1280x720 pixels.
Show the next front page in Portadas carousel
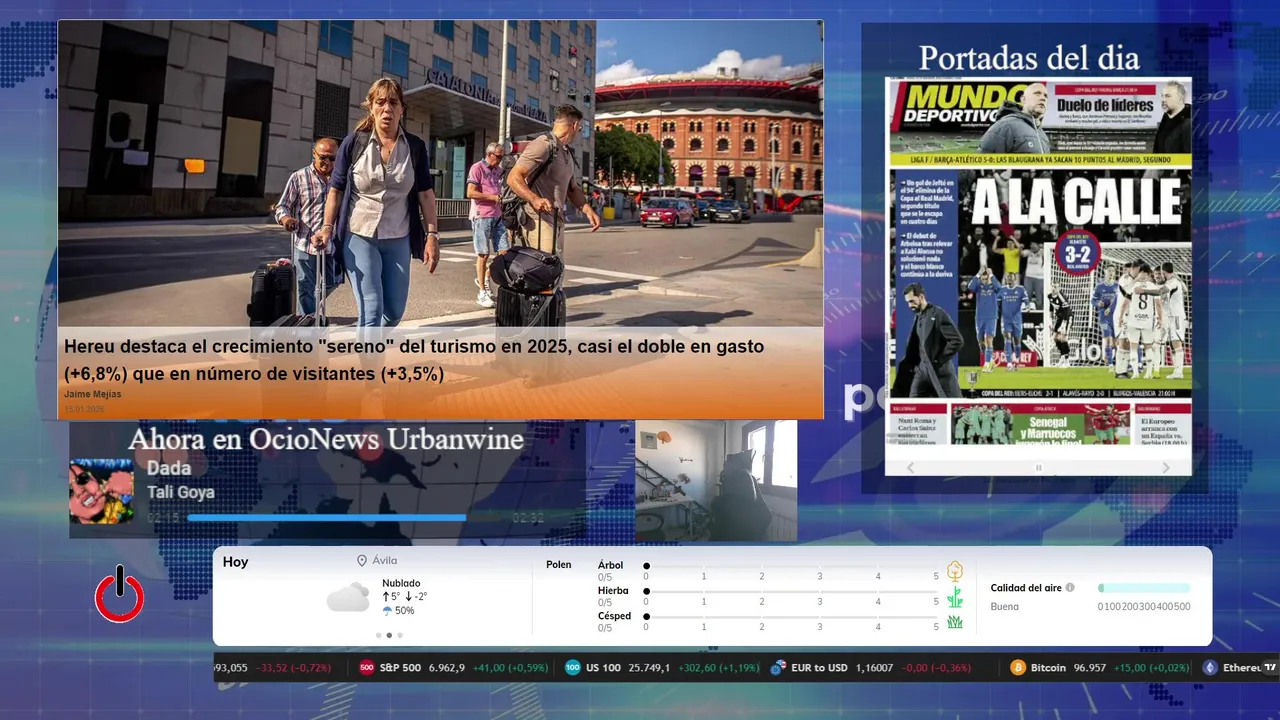click(1166, 467)
